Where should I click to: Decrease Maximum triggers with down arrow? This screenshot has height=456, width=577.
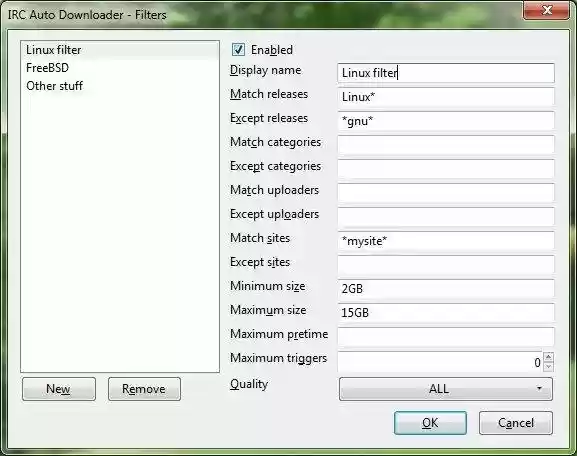[548, 367]
